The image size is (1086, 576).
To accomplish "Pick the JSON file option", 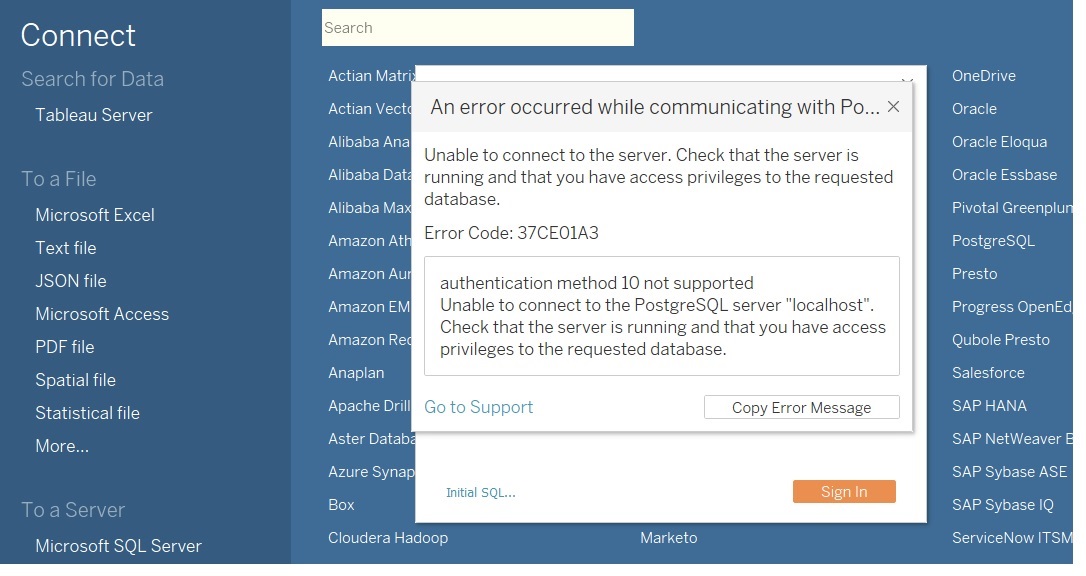I will point(70,281).
